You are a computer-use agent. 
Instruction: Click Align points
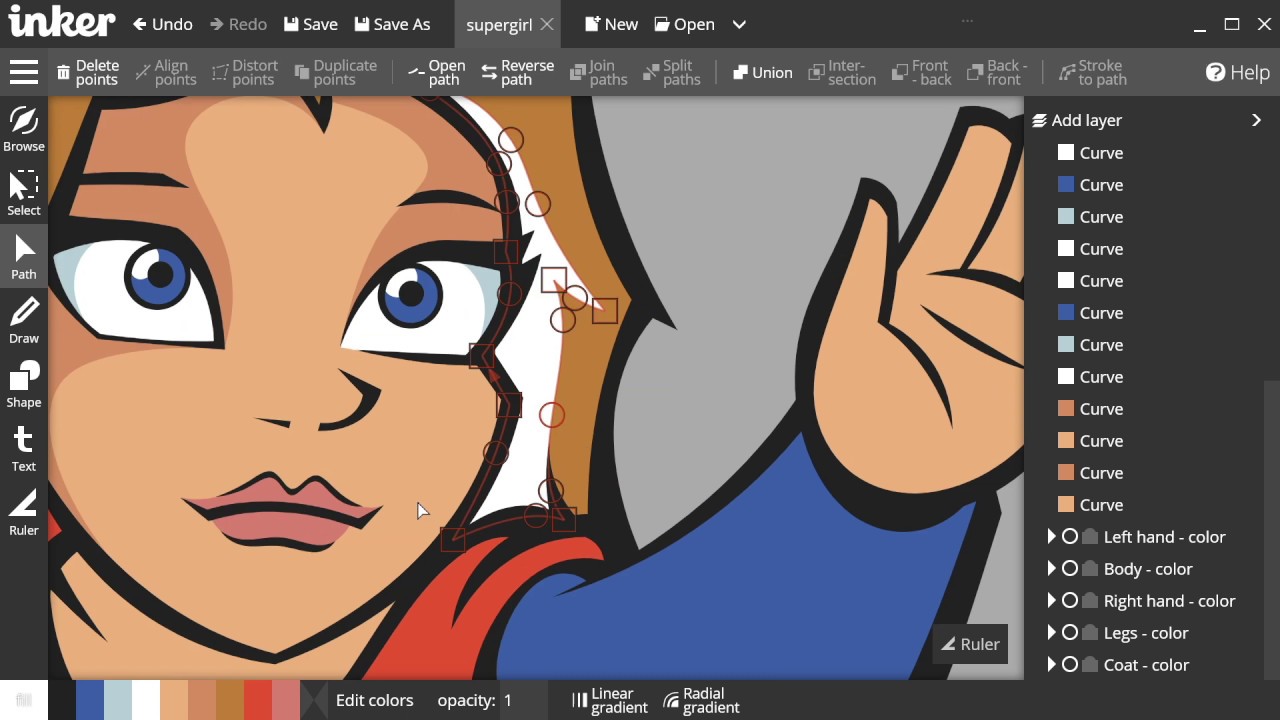coord(166,72)
